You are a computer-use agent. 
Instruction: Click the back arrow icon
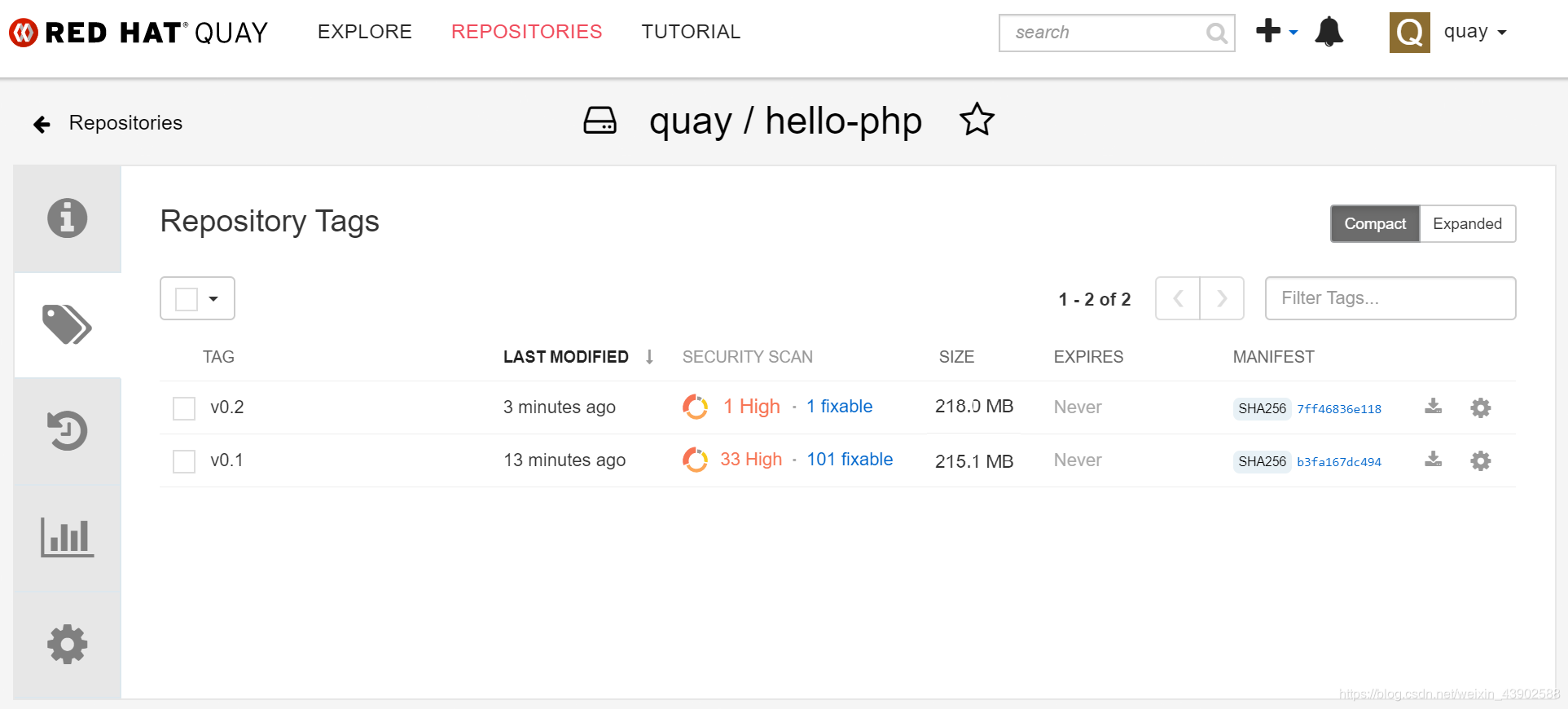pyautogui.click(x=42, y=124)
